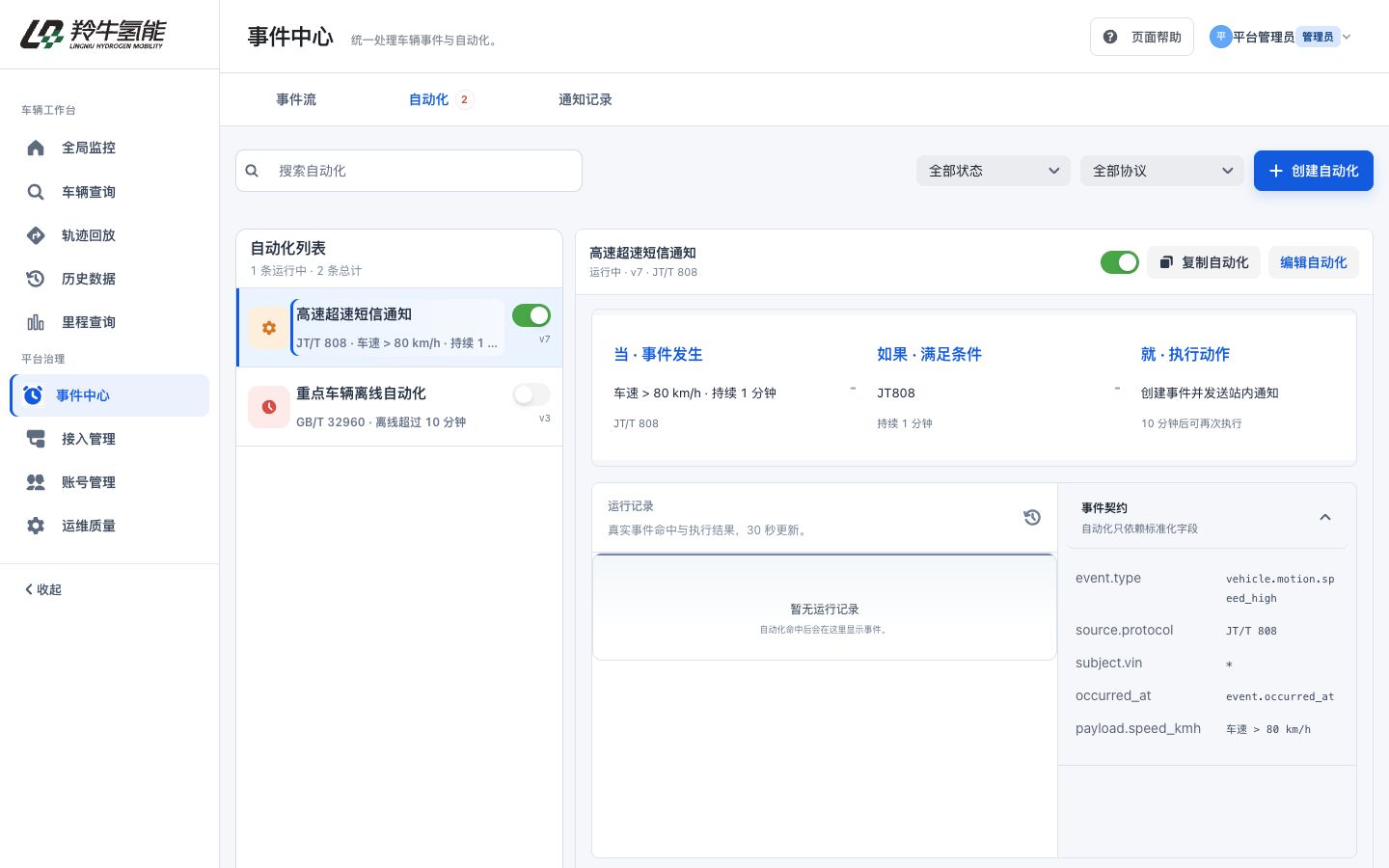Viewport: 1389px width, 868px height.
Task: Go to 账号管理 menu item
Action: coord(110,482)
